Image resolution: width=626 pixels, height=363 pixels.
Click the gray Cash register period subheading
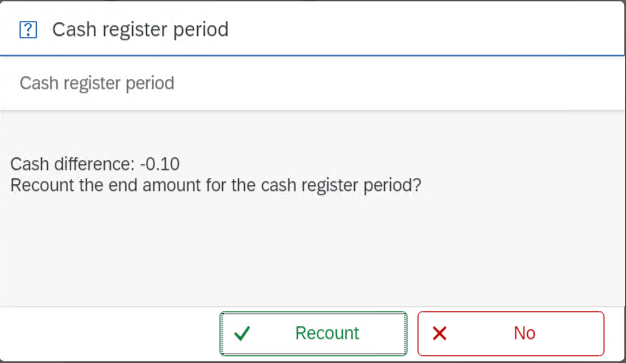tap(97, 83)
